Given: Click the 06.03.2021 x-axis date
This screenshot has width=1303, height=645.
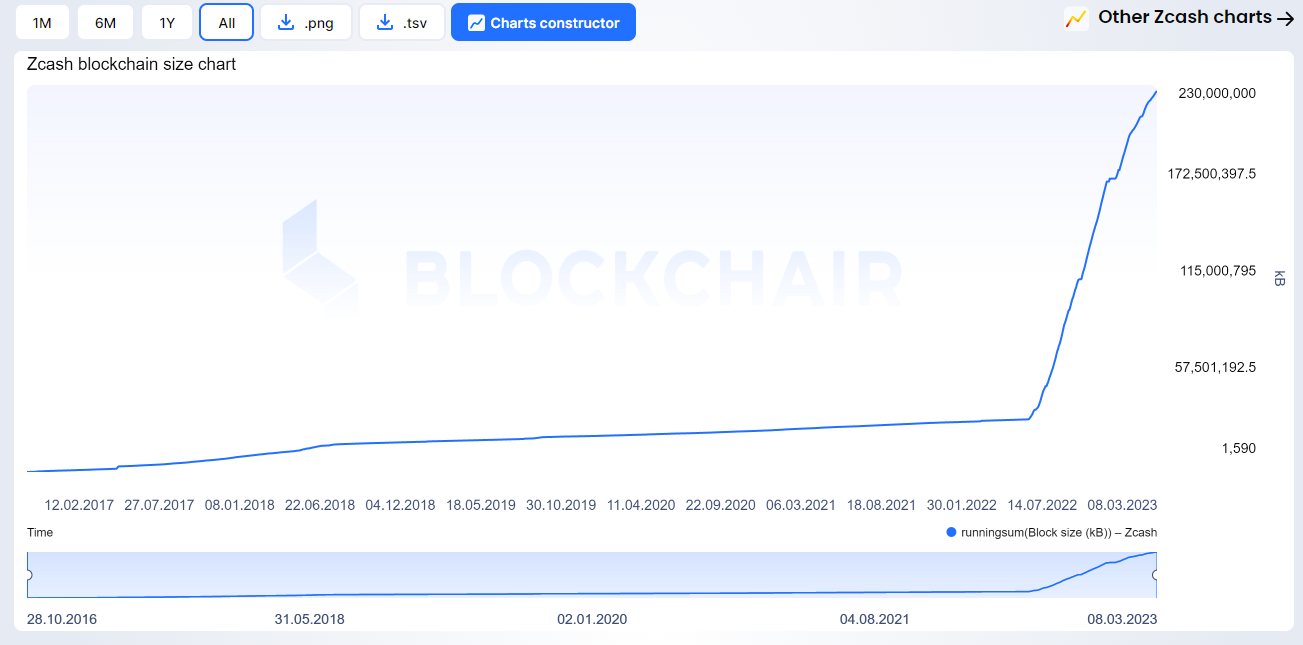Looking at the screenshot, I should tap(801, 505).
